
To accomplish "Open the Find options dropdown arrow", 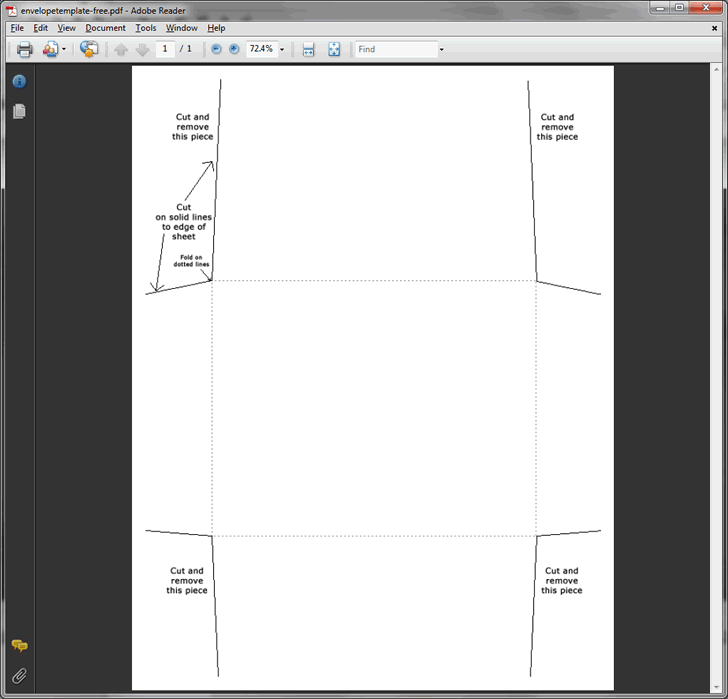I will [442, 49].
